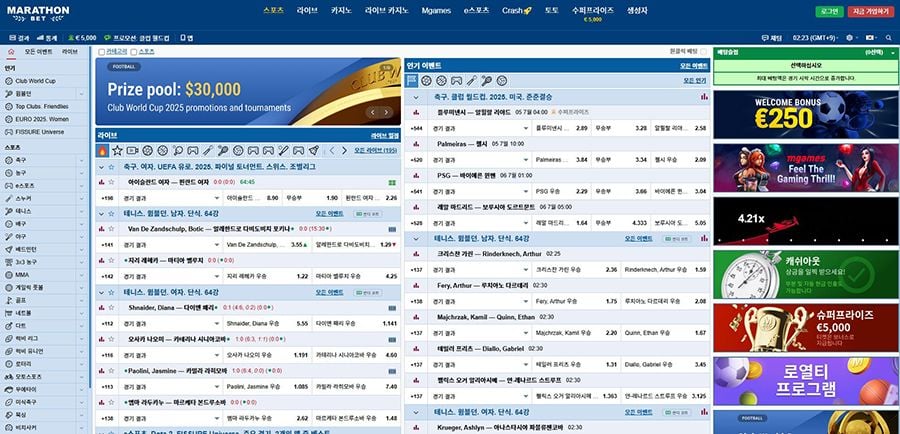Enable 원클릭 베팅 one-click betting checkbox
900x434 pixels.
[x=703, y=52]
